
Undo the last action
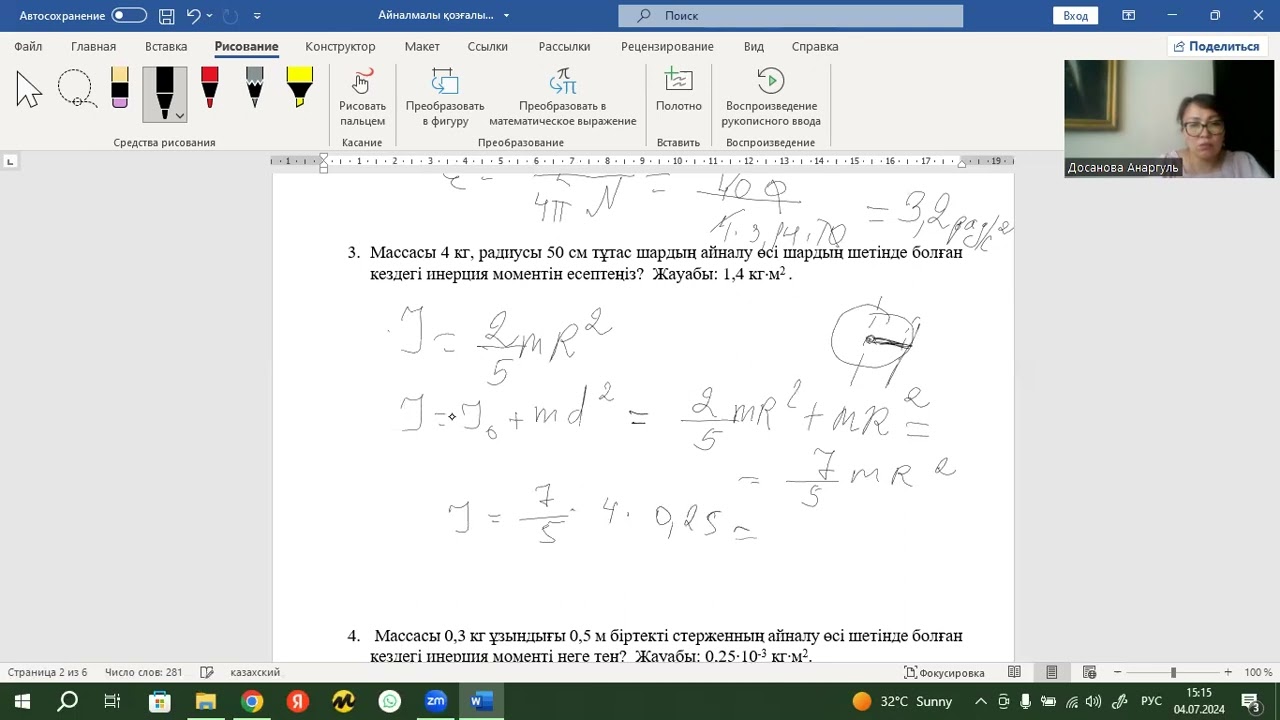coord(194,16)
